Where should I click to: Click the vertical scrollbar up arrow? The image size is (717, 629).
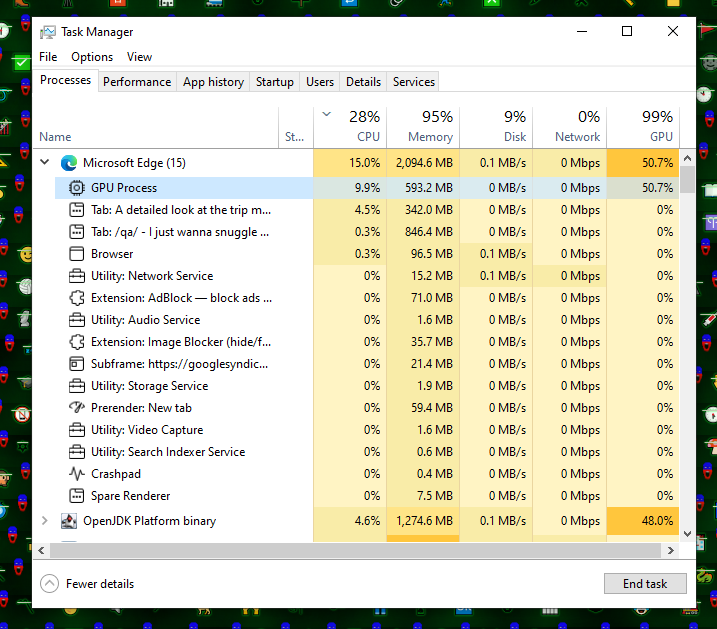[x=687, y=158]
